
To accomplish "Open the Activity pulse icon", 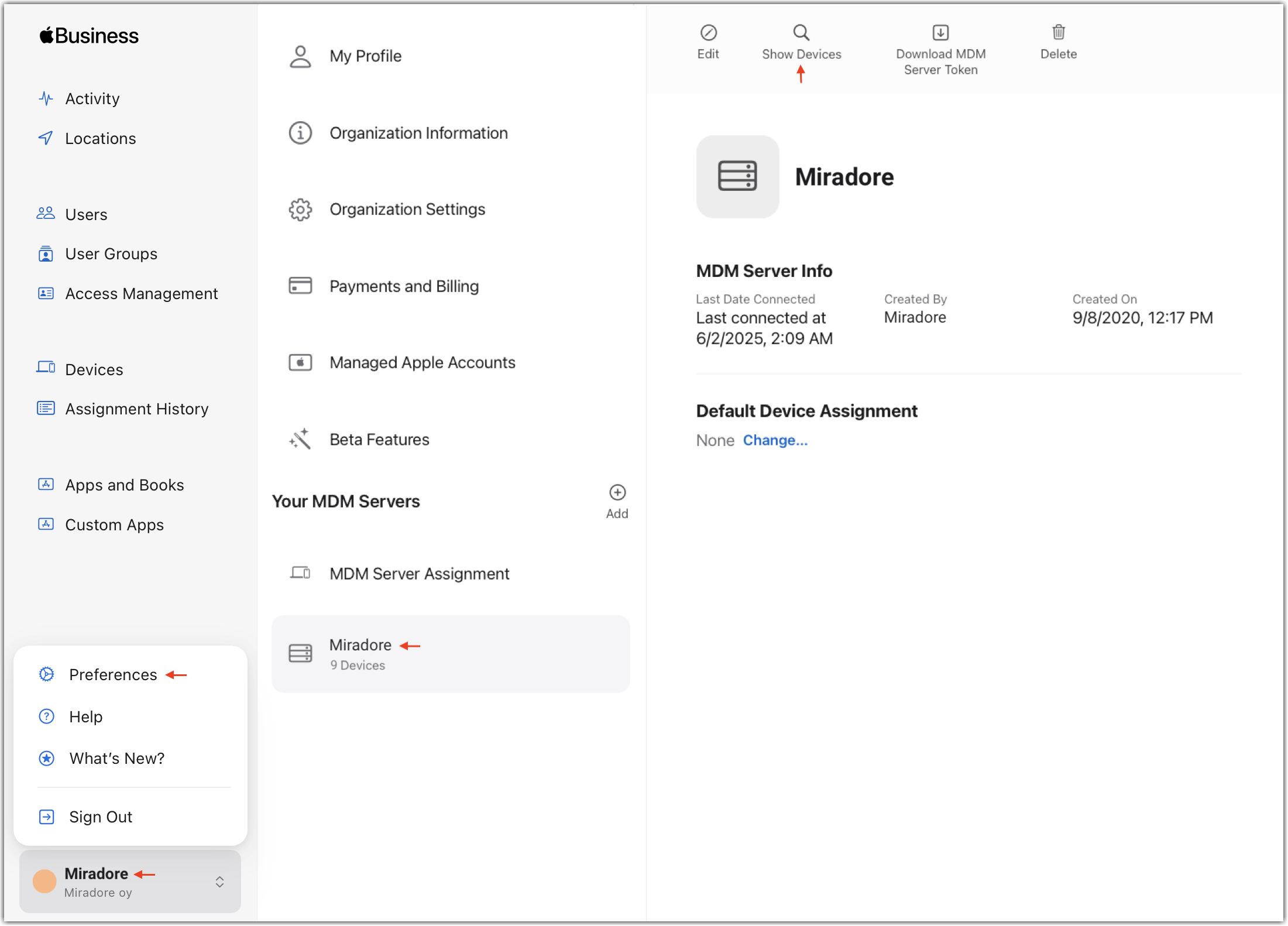I will (x=46, y=98).
